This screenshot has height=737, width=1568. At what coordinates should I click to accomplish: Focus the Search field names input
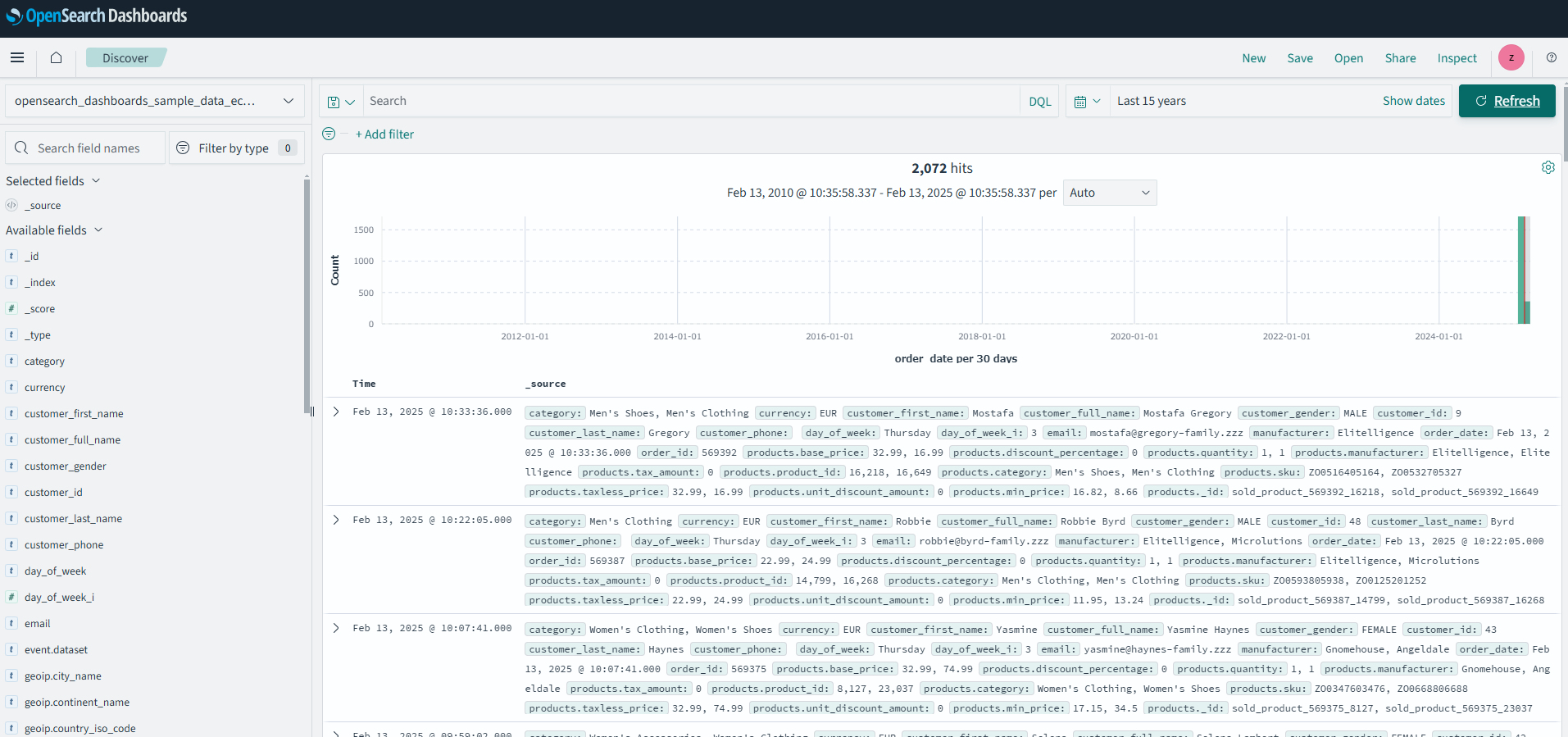[89, 148]
